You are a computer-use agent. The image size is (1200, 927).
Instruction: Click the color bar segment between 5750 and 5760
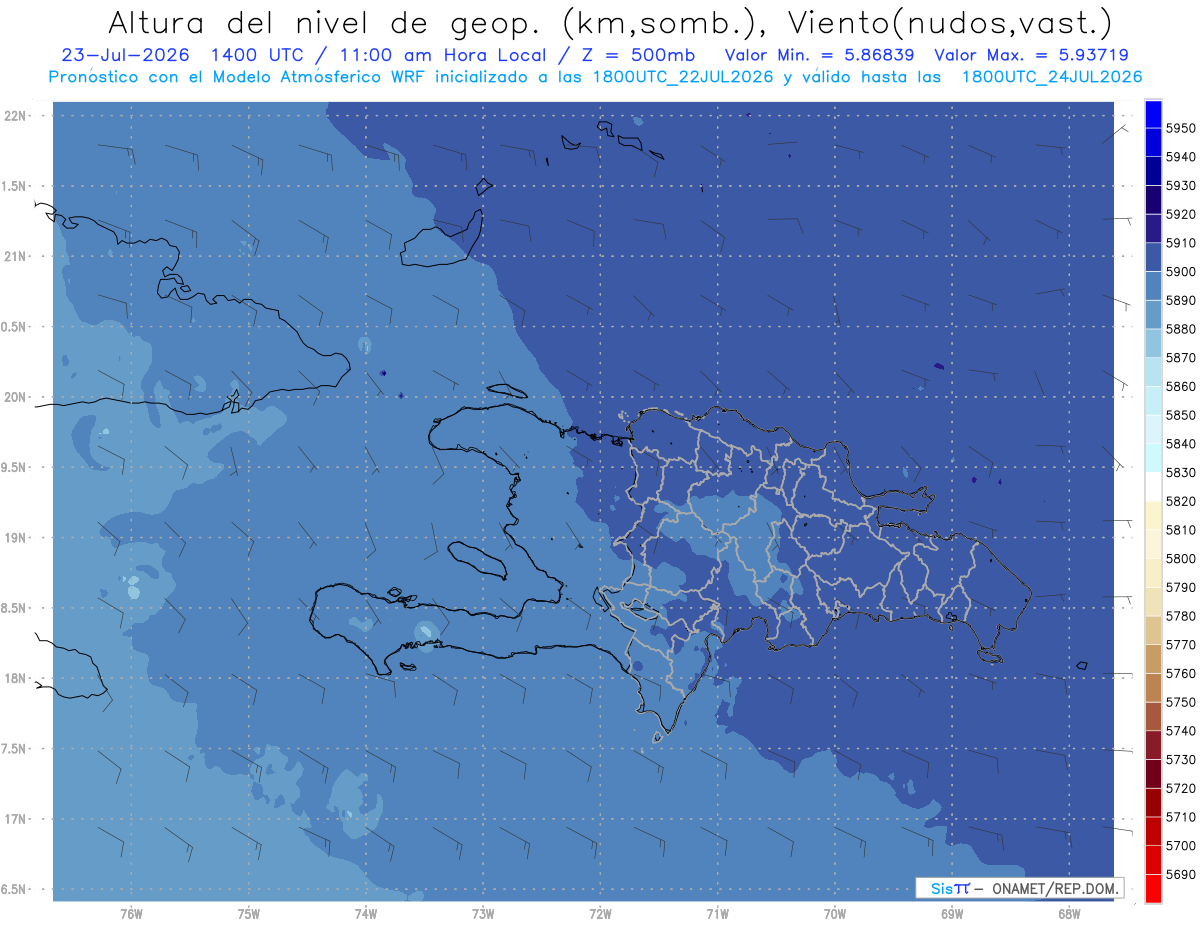[1153, 687]
